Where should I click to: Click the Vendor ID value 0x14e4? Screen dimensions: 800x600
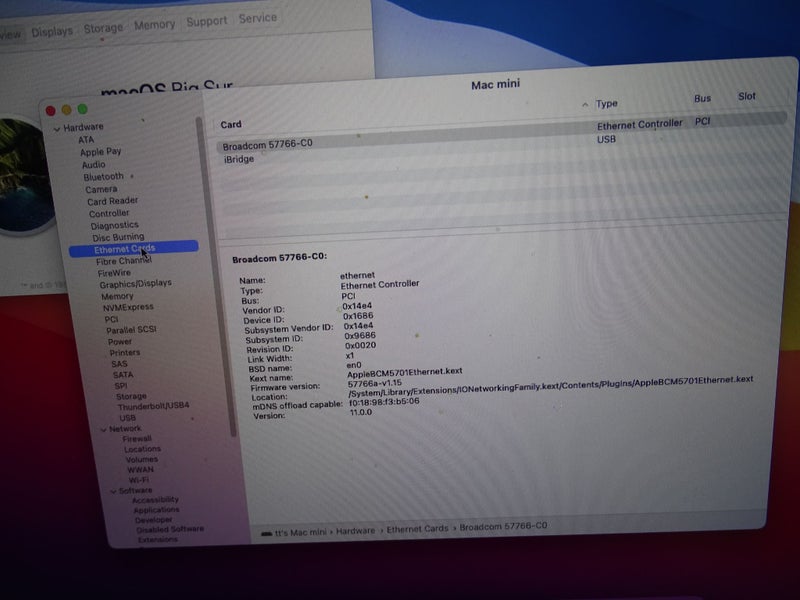pyautogui.click(x=357, y=306)
